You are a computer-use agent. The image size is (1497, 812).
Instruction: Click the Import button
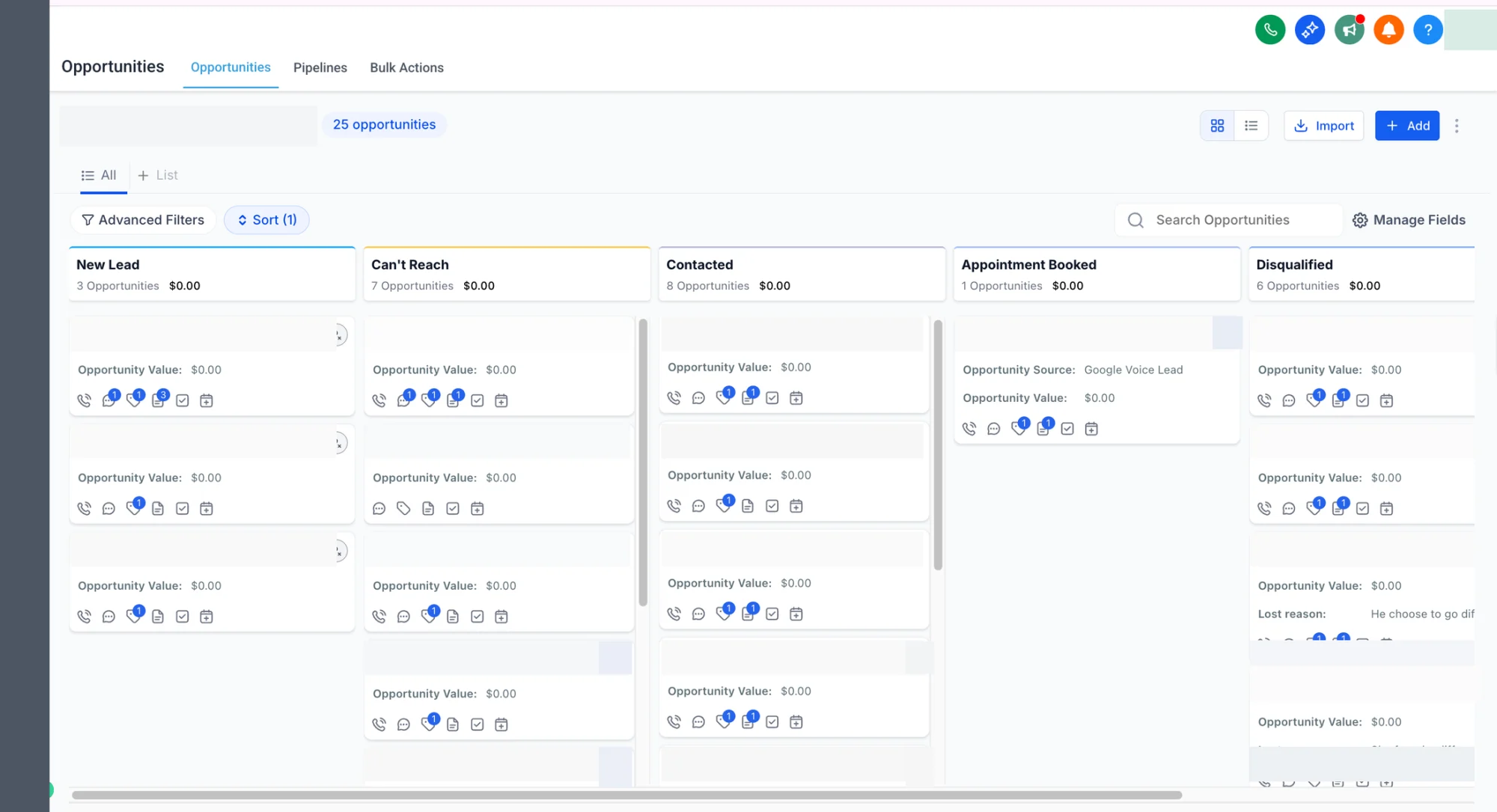tap(1323, 126)
